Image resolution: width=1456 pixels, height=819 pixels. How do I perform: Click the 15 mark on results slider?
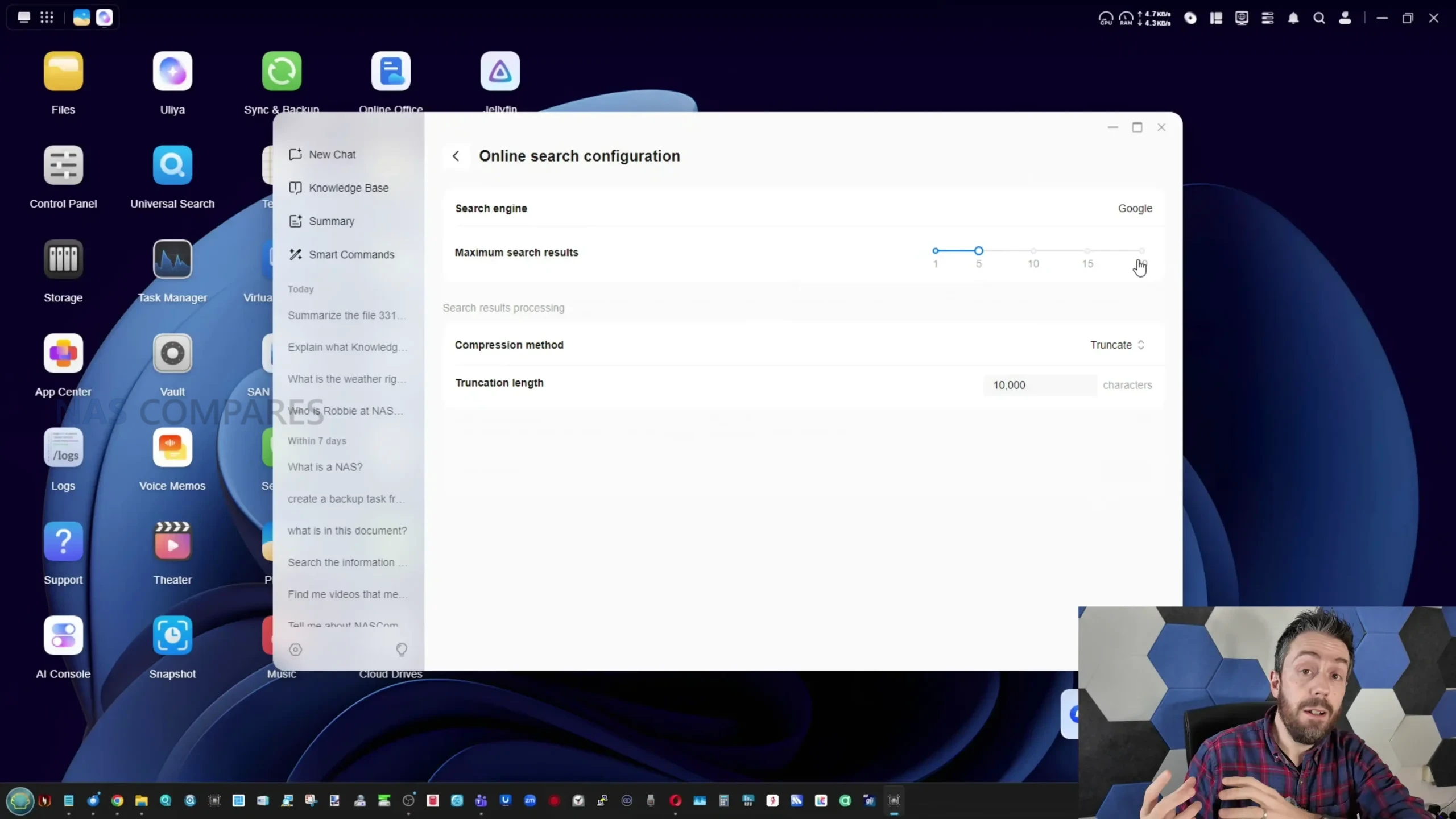tap(1087, 251)
